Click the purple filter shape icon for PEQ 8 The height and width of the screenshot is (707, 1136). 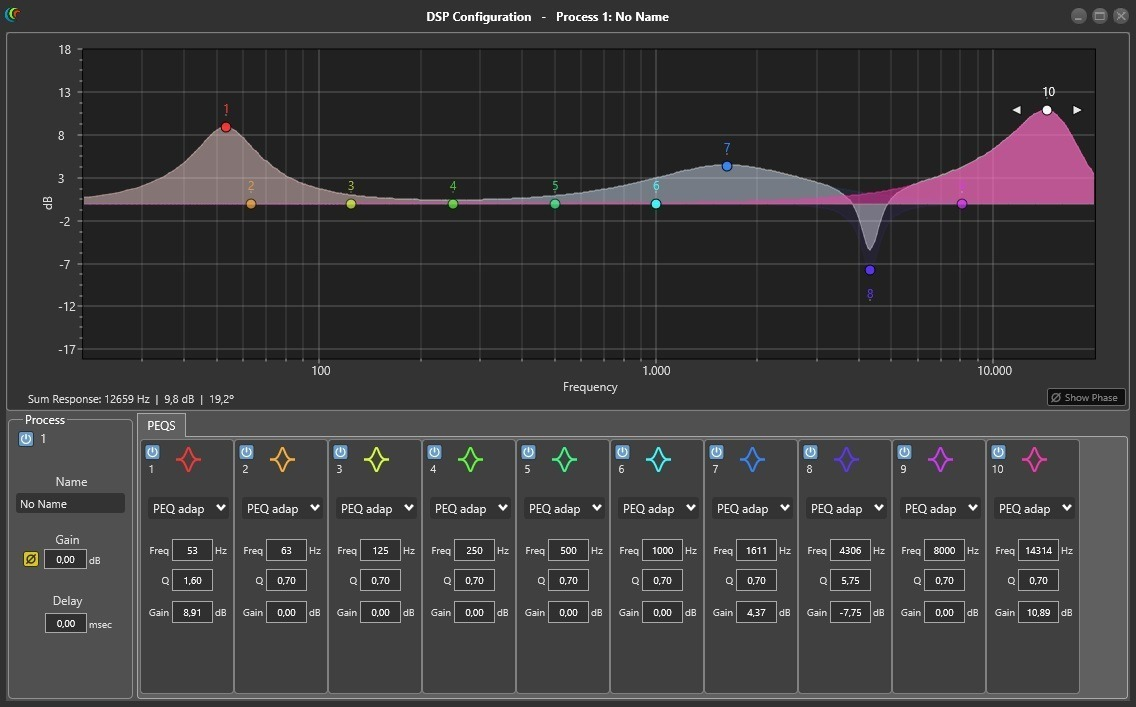(847, 460)
